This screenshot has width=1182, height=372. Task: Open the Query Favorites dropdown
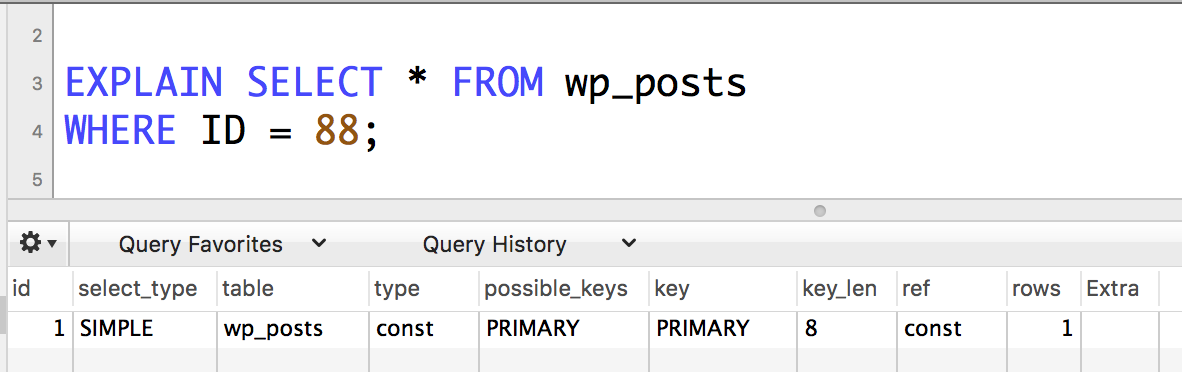point(222,244)
